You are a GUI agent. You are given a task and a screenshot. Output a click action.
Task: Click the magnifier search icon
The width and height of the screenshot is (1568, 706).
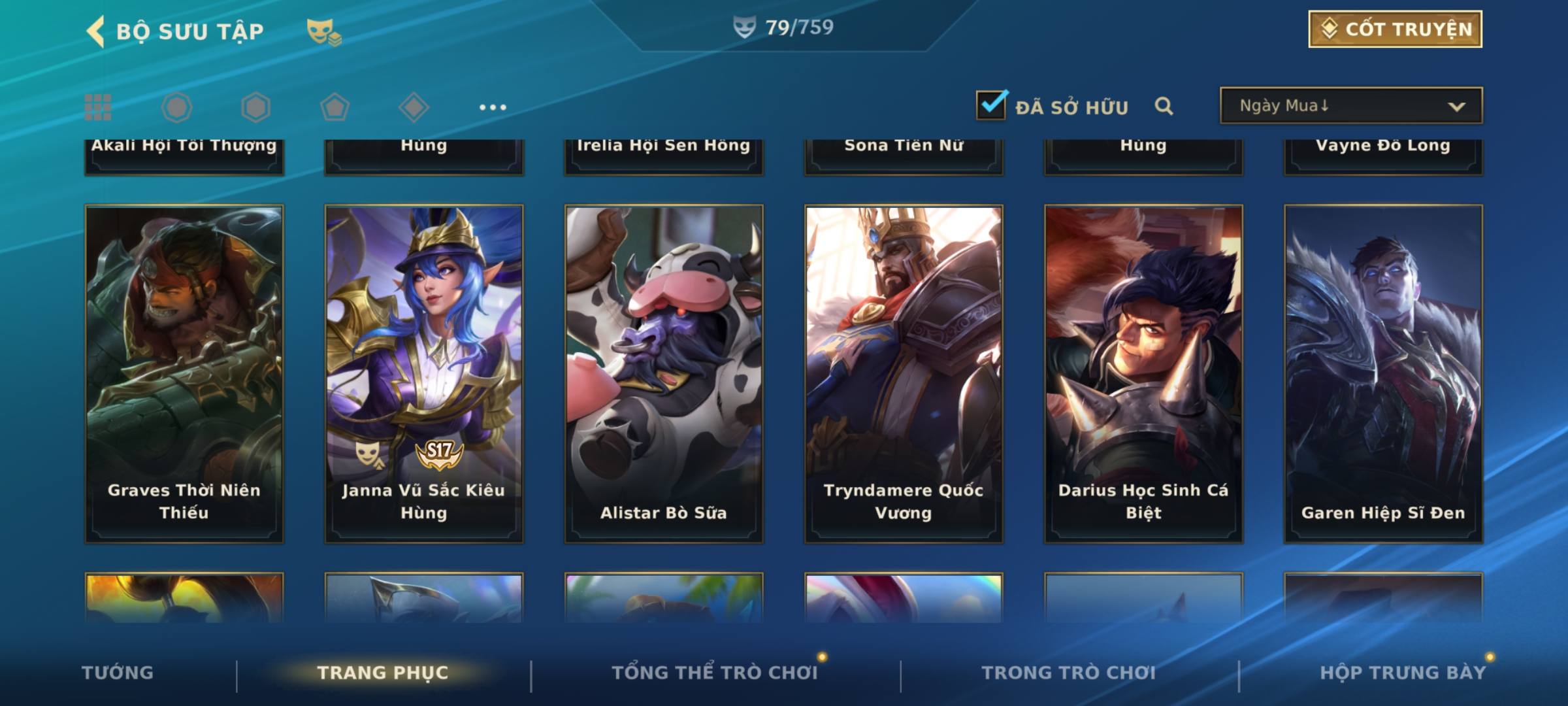coord(1164,106)
